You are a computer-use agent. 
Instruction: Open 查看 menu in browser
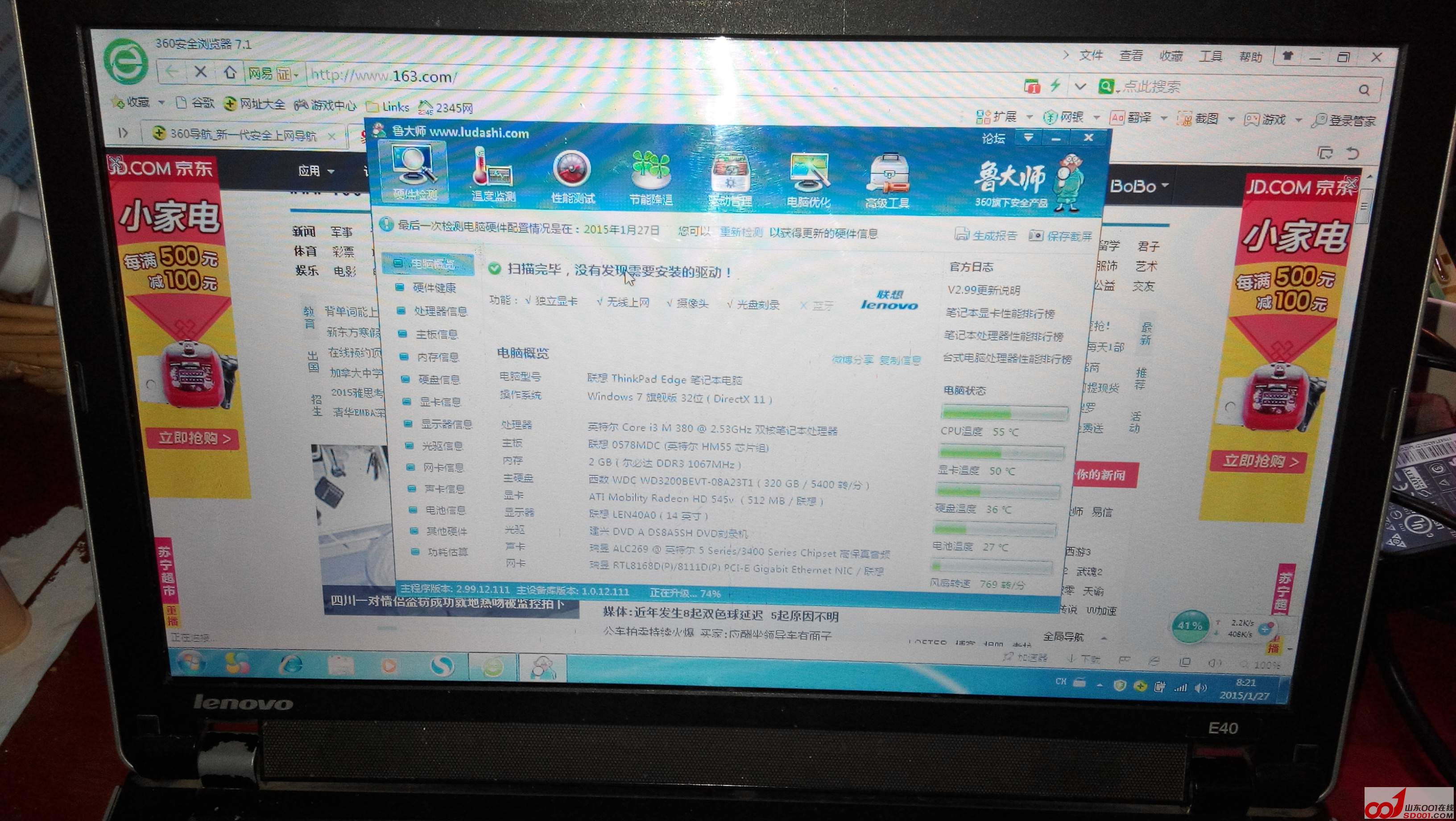[x=1131, y=55]
